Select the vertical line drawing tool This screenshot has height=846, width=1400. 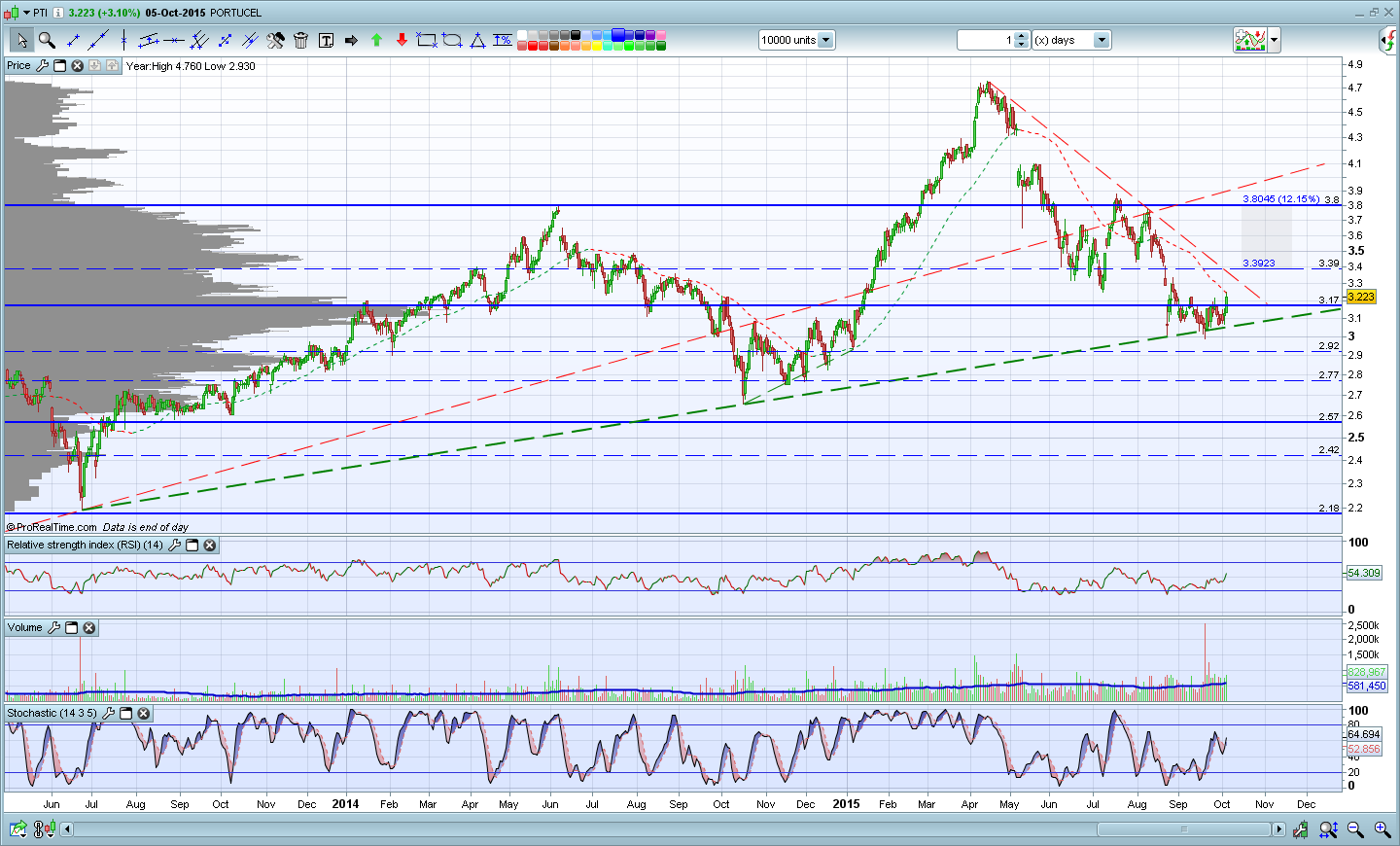point(123,40)
